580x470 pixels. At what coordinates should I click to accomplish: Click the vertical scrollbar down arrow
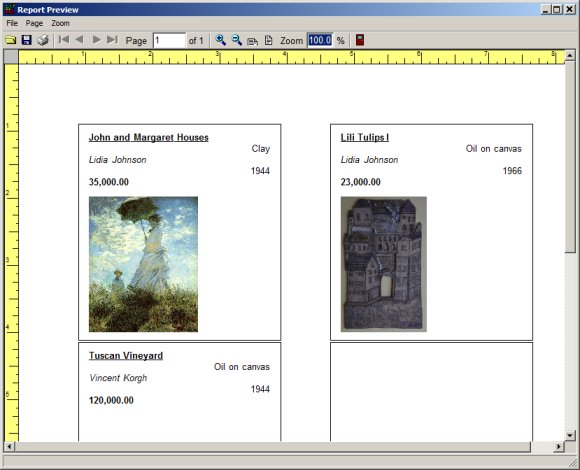pos(570,435)
